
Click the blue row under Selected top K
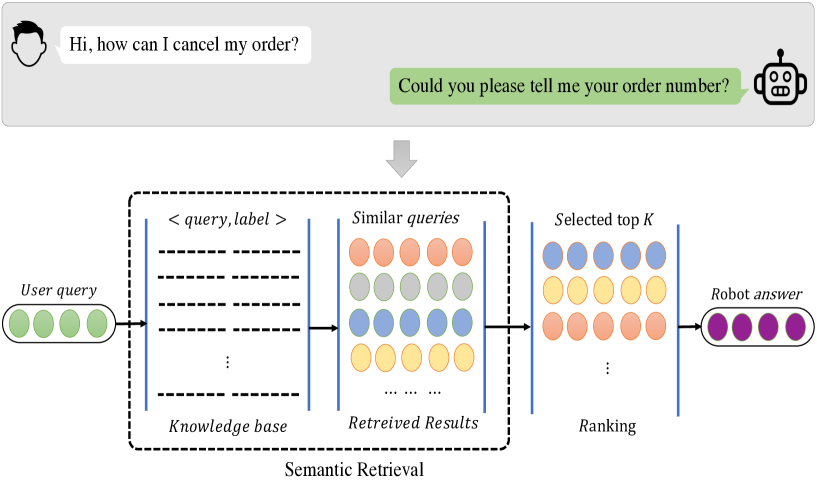click(603, 256)
